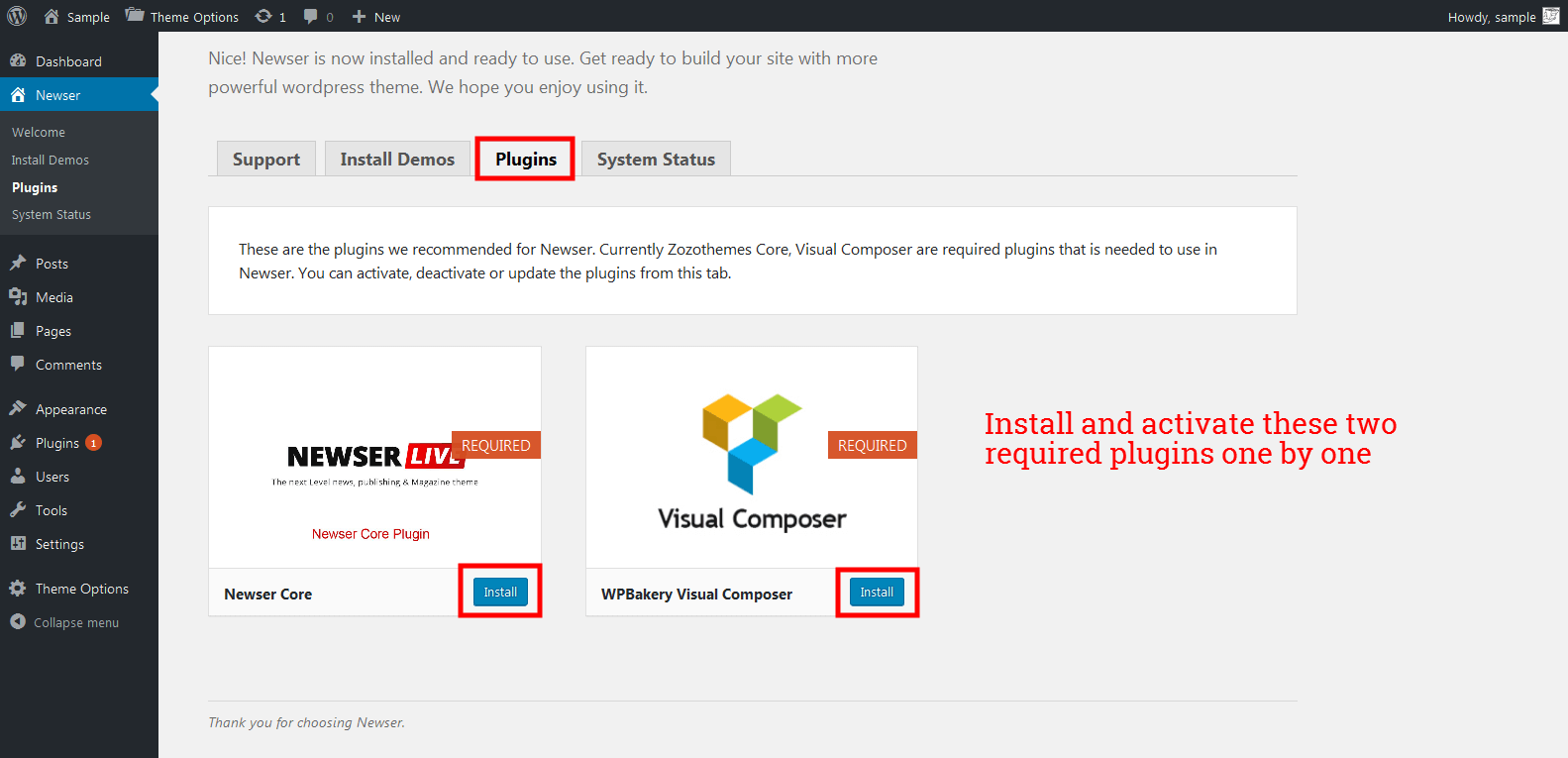Open Settings from the sidebar
This screenshot has width=1568, height=758.
tap(59, 544)
